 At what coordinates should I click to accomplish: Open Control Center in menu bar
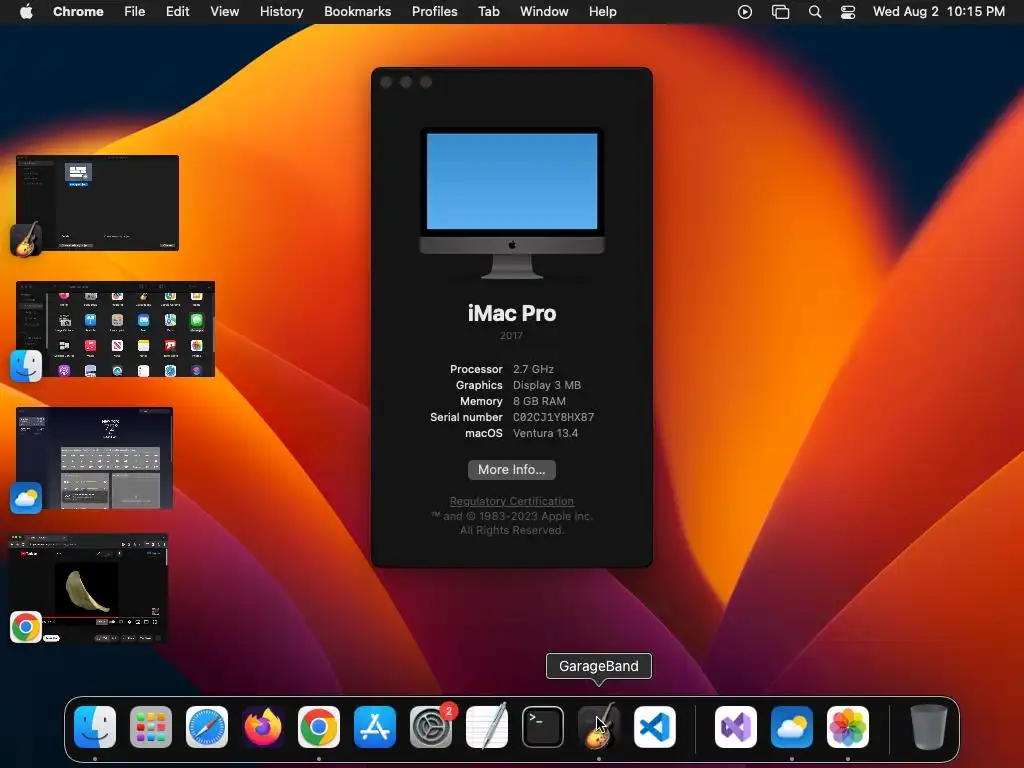point(848,12)
